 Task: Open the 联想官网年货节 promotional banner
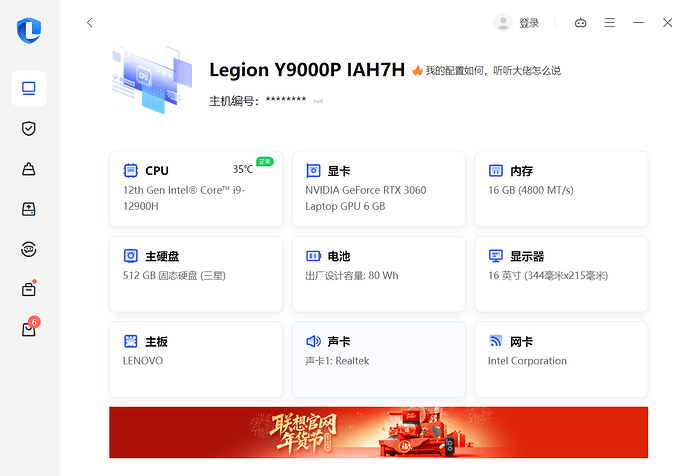click(378, 432)
